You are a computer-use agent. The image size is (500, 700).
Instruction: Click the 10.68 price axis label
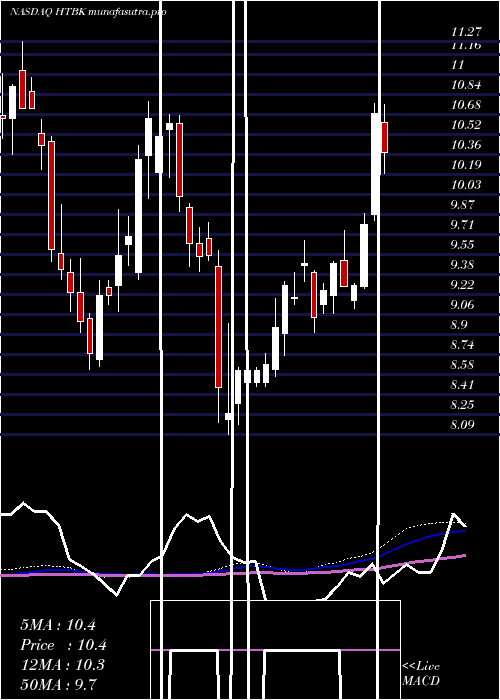point(466,105)
